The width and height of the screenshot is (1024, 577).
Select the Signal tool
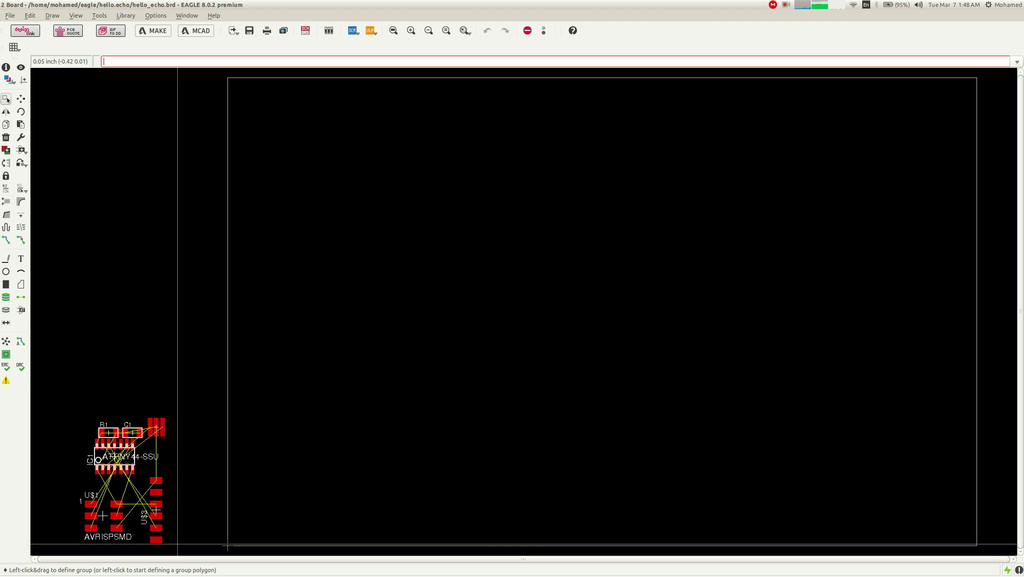click(x=21, y=297)
